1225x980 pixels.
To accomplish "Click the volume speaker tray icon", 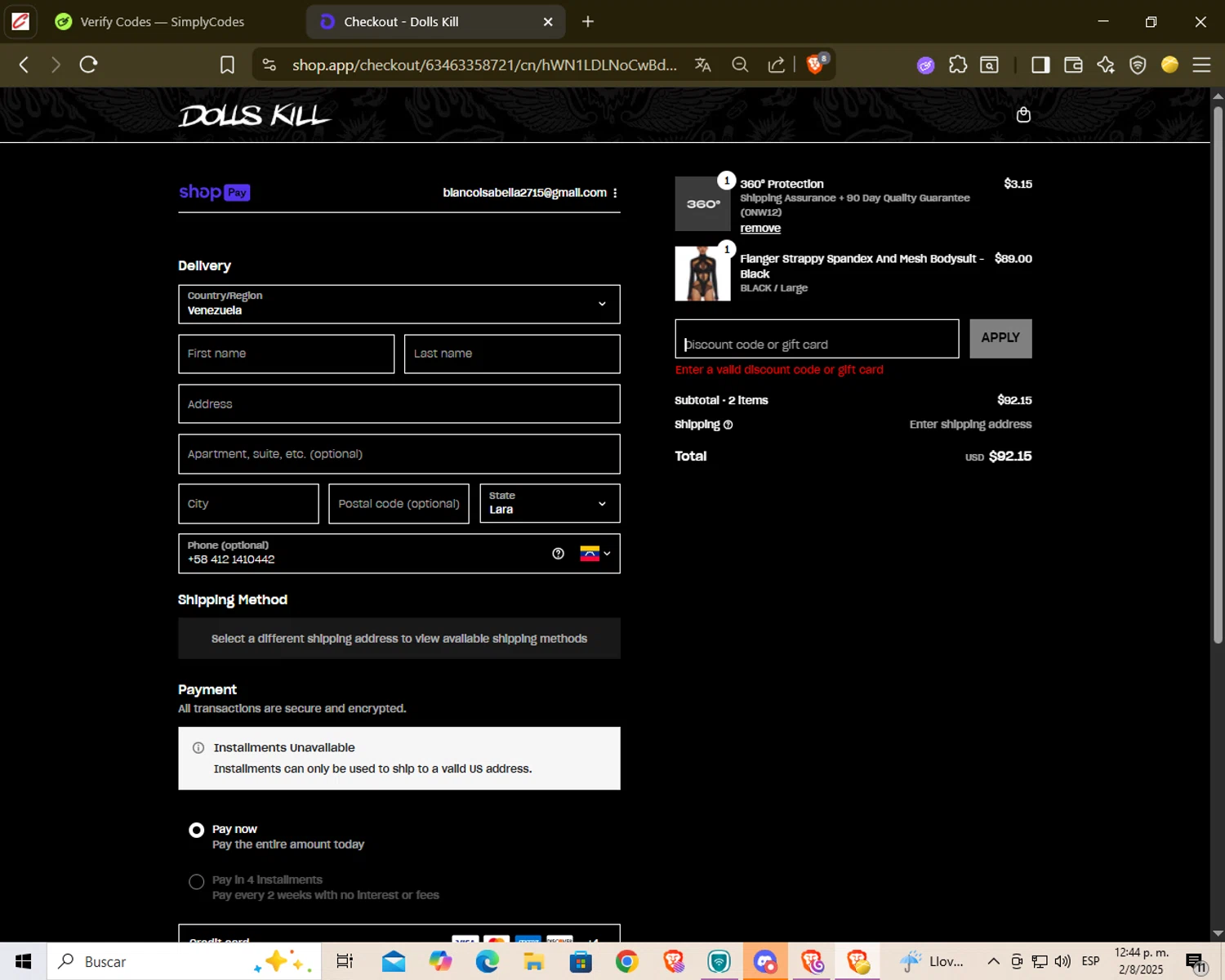I will pos(1062,961).
